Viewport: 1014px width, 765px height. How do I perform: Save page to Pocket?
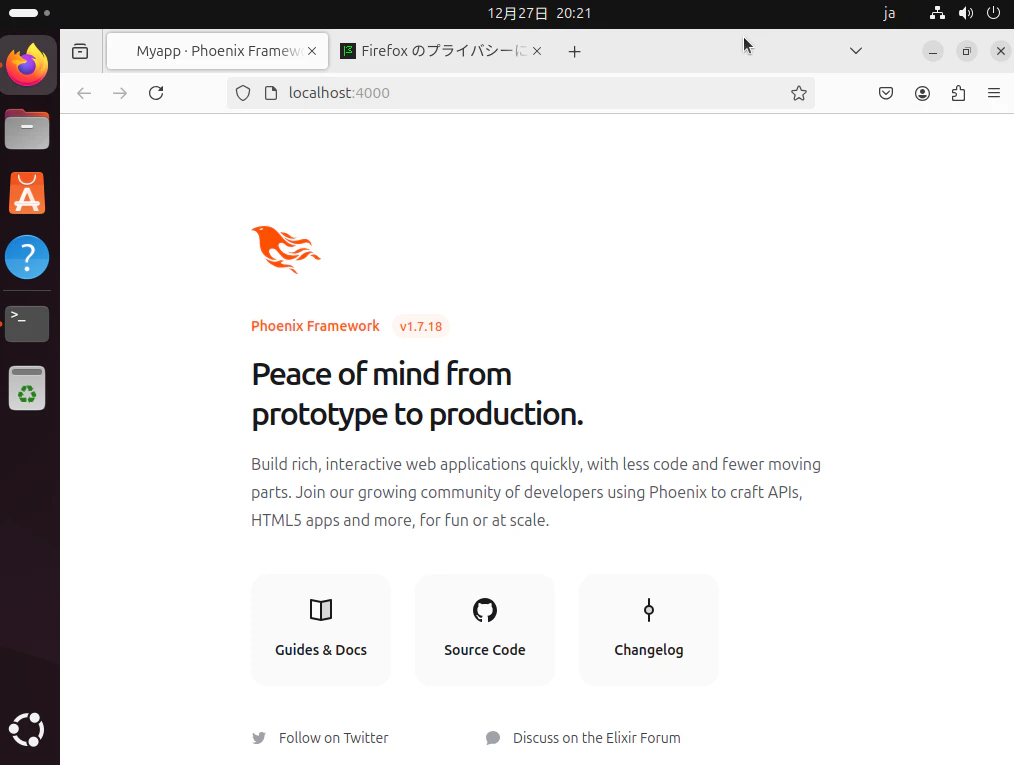[x=886, y=93]
